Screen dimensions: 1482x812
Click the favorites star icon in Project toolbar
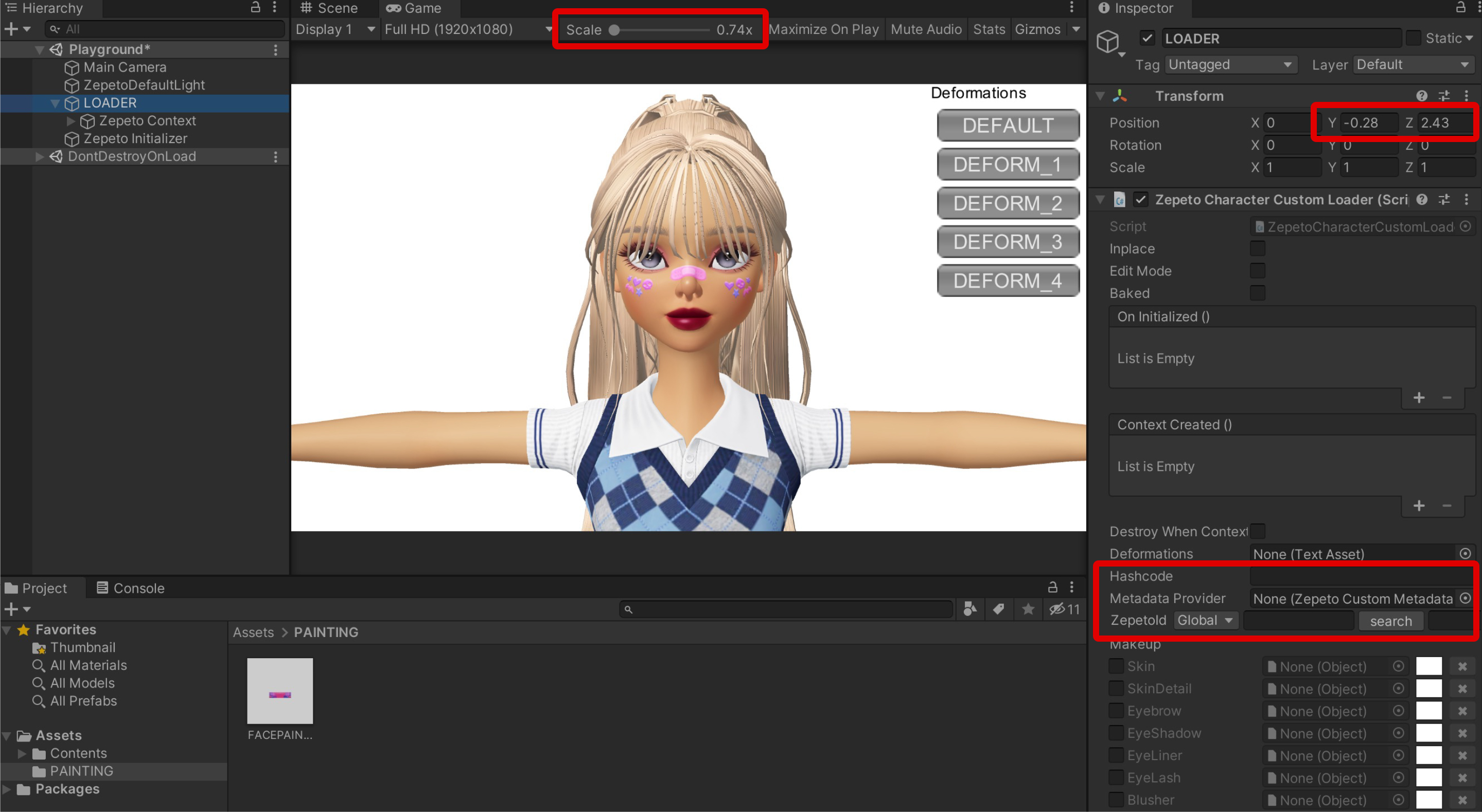[1028, 609]
